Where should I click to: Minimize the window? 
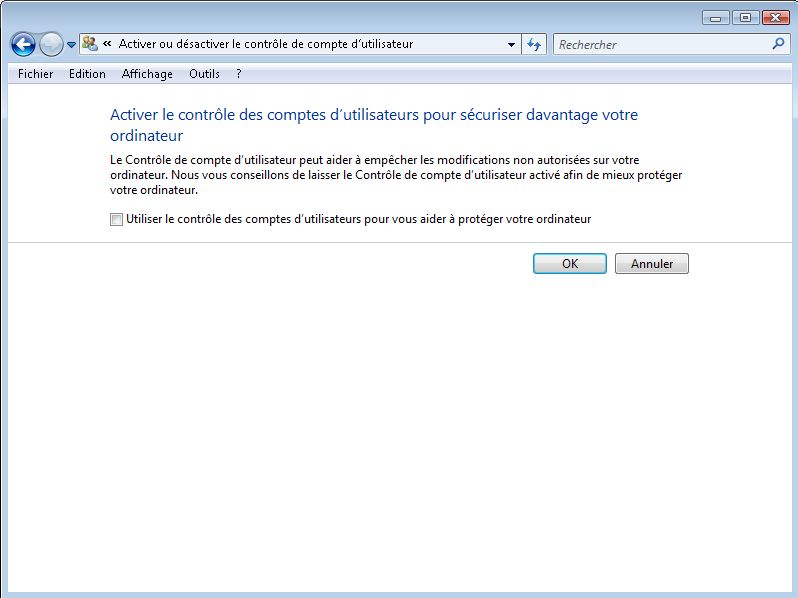point(716,18)
